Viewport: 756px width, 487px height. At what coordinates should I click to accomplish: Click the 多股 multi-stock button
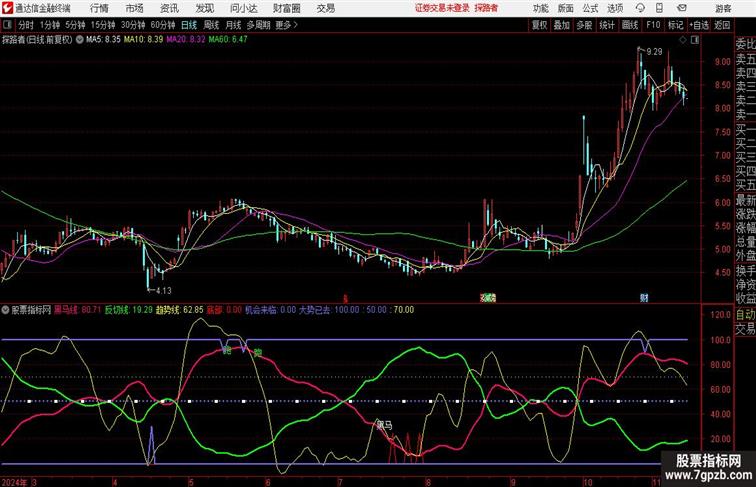click(x=584, y=25)
